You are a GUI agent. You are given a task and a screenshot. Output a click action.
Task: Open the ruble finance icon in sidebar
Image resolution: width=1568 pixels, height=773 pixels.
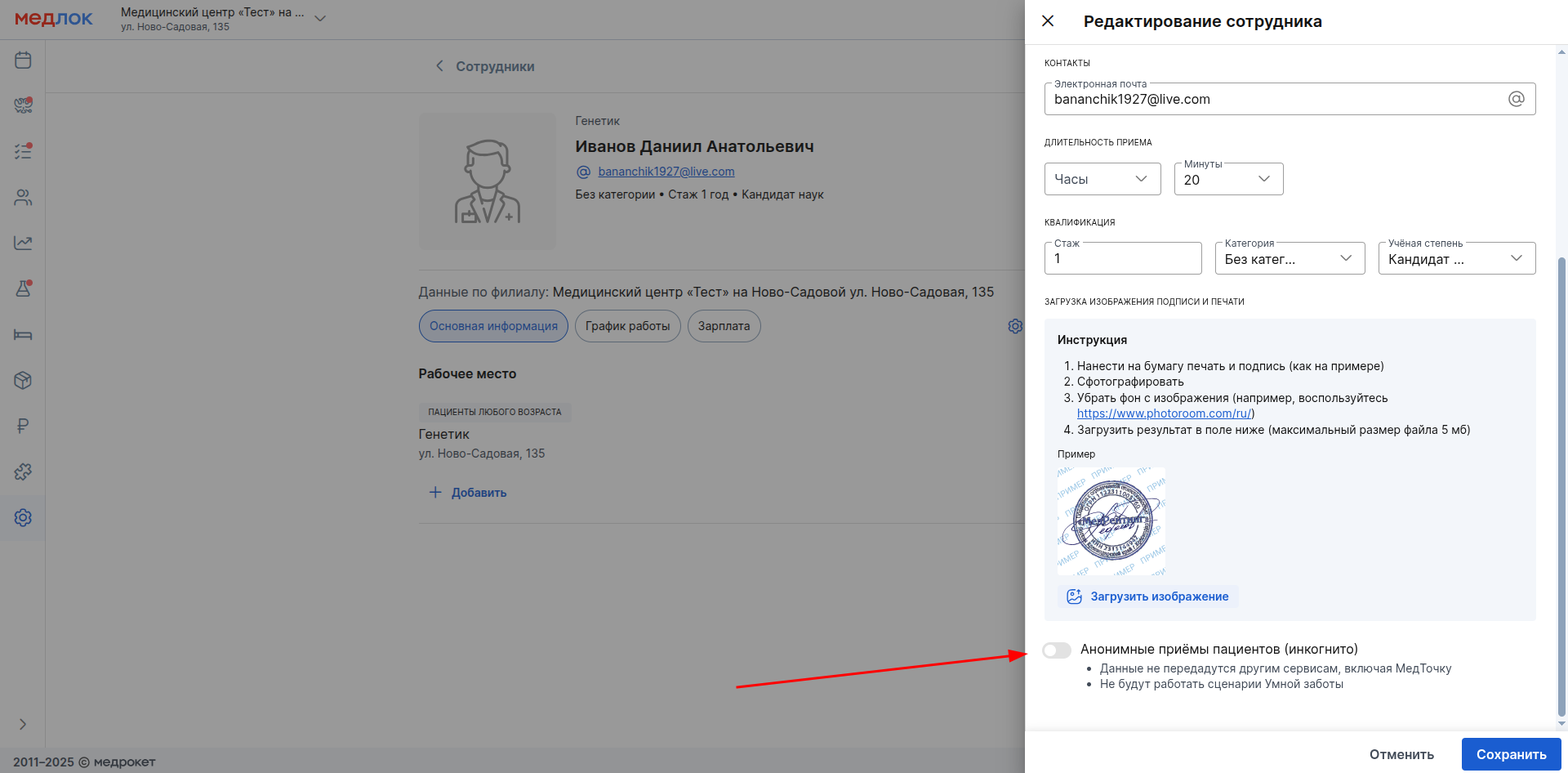(23, 426)
